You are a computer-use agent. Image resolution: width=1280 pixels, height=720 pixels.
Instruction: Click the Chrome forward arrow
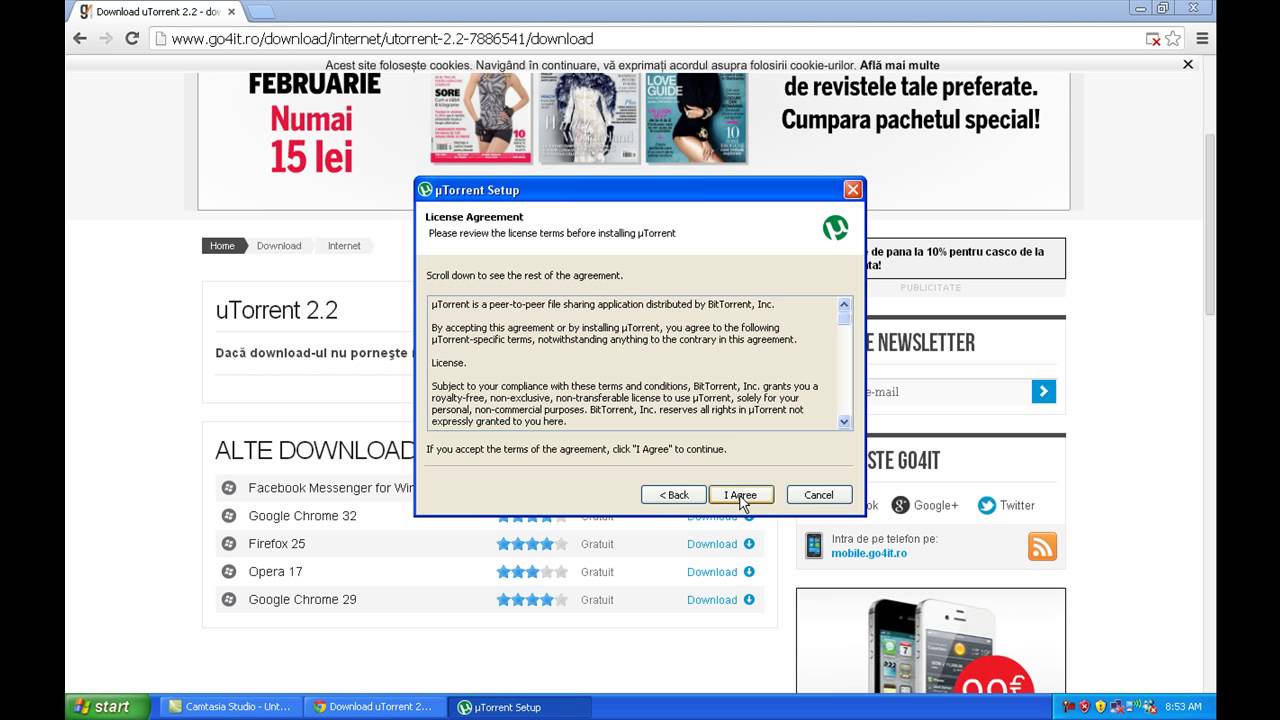[106, 38]
